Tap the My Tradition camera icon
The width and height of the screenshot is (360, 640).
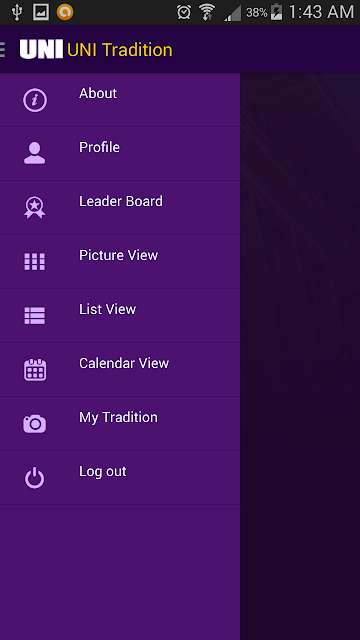35,424
